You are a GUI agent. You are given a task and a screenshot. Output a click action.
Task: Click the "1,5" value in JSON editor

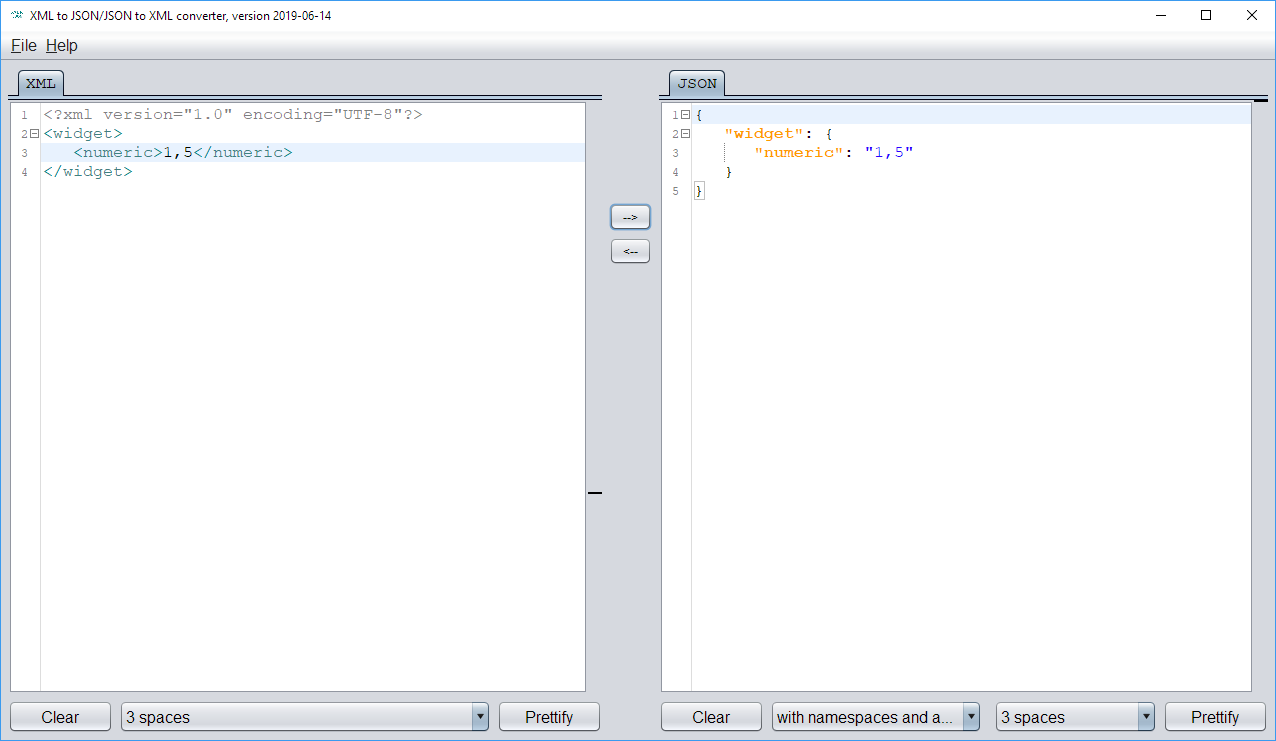click(889, 153)
